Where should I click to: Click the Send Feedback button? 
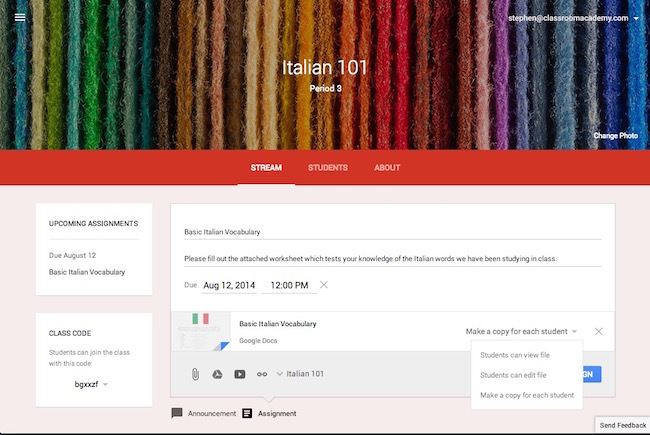(623, 425)
